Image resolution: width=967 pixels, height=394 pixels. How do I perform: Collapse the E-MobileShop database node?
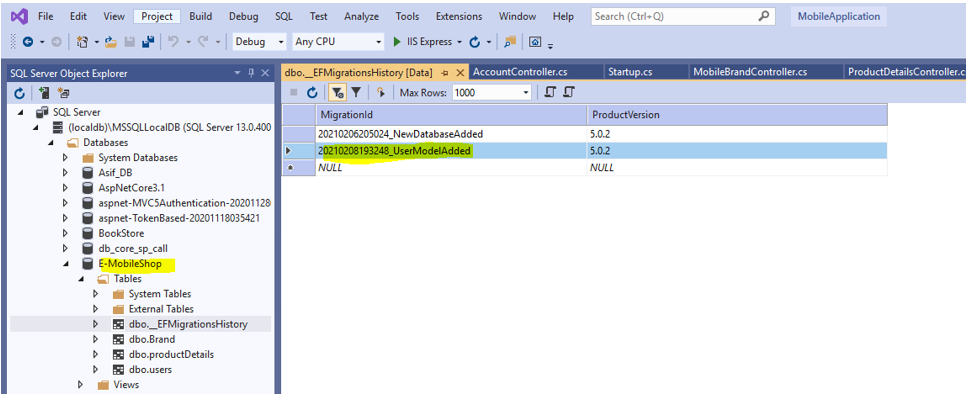[x=66, y=264]
